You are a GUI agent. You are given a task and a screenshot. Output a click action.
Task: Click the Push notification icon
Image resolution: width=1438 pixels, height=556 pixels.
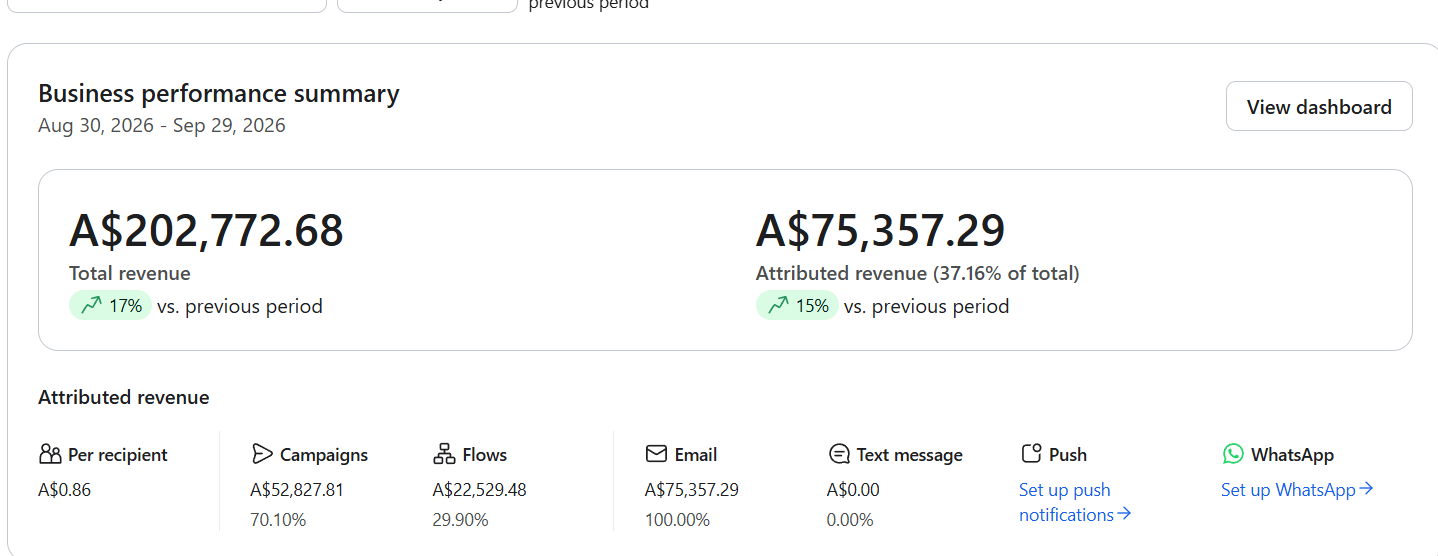coord(1031,454)
